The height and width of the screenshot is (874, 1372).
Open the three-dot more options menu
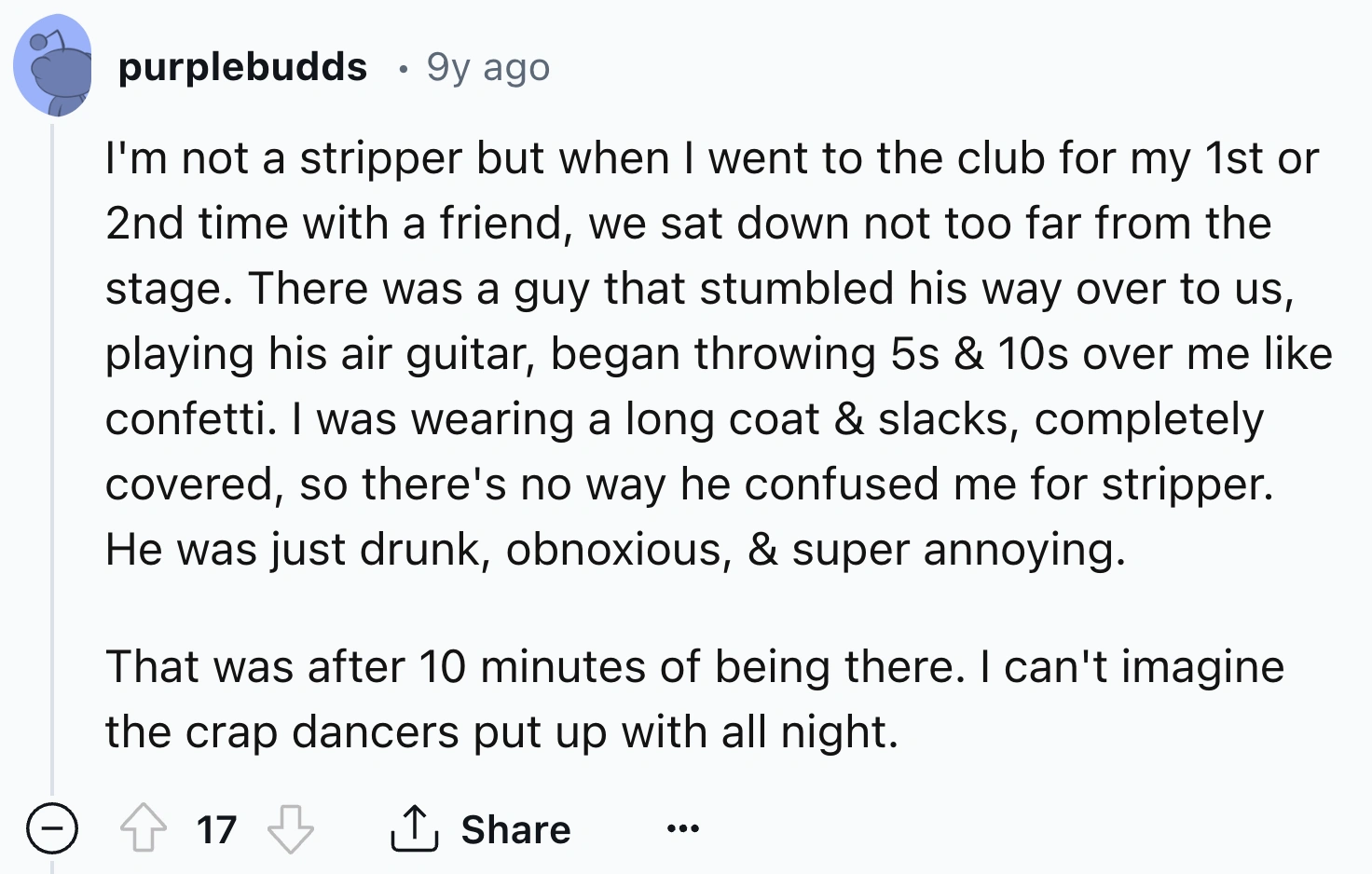682,828
